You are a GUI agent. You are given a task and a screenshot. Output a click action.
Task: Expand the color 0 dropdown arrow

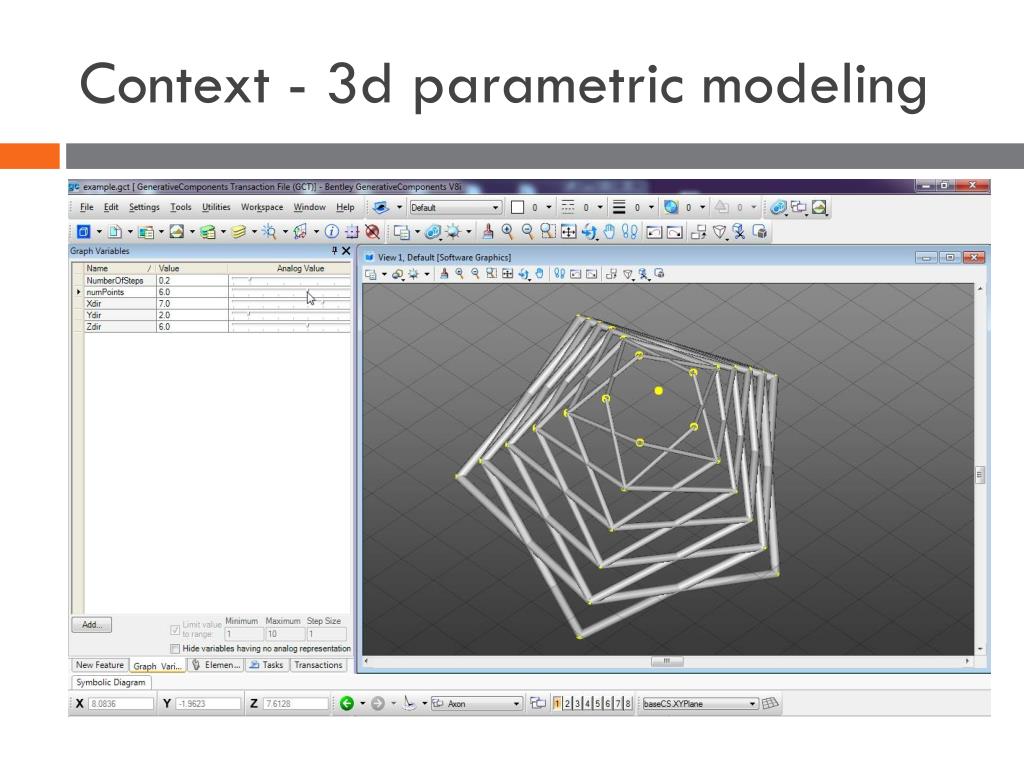(549, 208)
